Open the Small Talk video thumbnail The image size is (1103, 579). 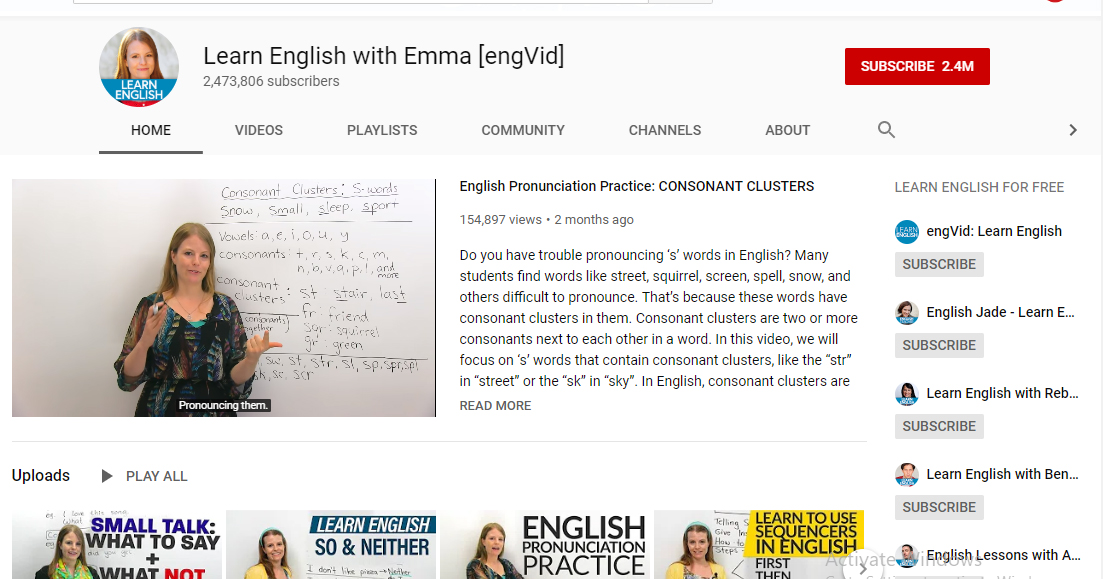pos(117,545)
